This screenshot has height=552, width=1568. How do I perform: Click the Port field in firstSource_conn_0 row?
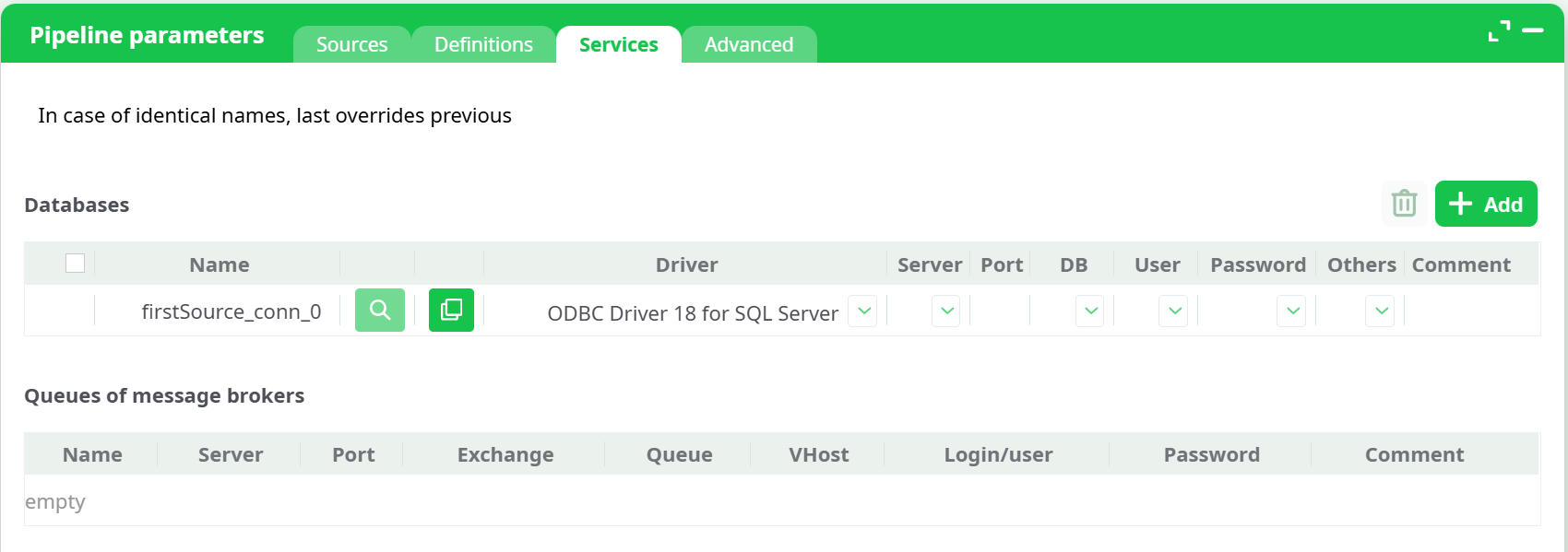pos(1001,311)
